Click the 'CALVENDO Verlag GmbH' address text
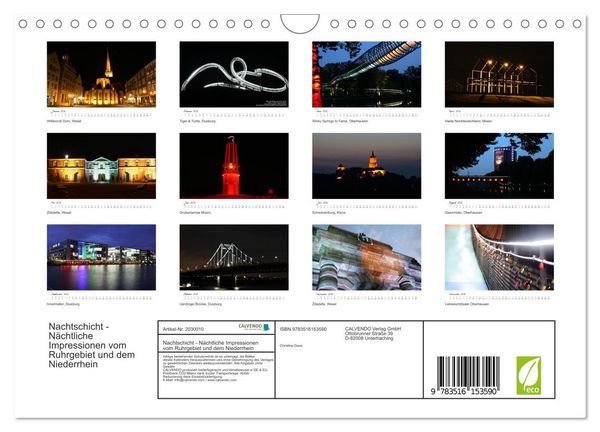 pos(373,333)
